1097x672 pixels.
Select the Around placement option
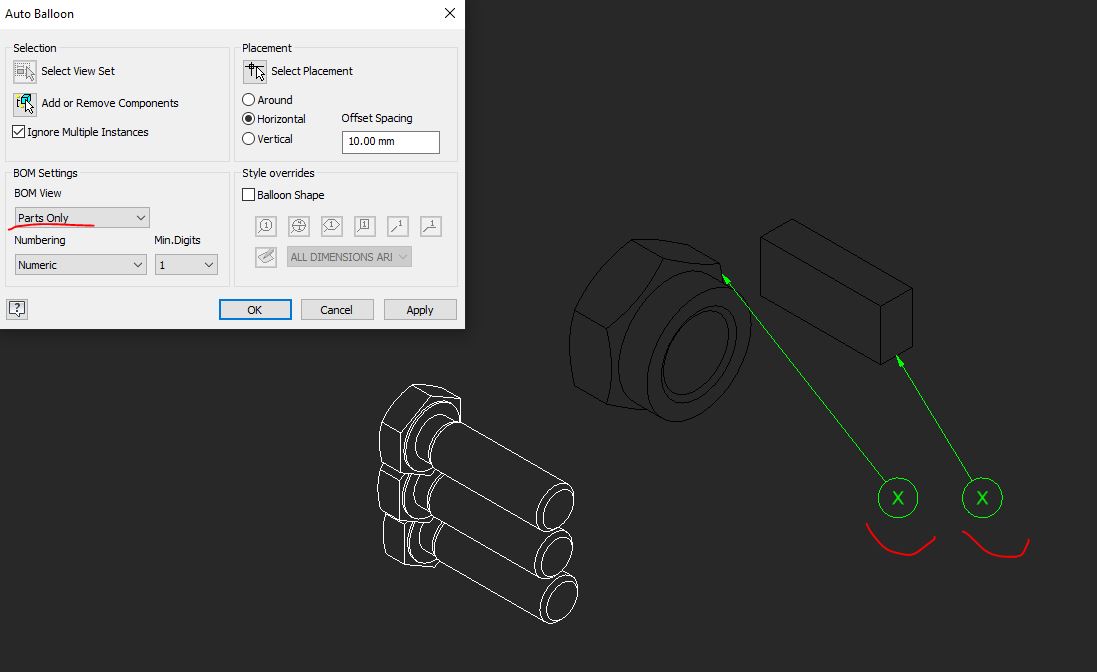point(250,99)
